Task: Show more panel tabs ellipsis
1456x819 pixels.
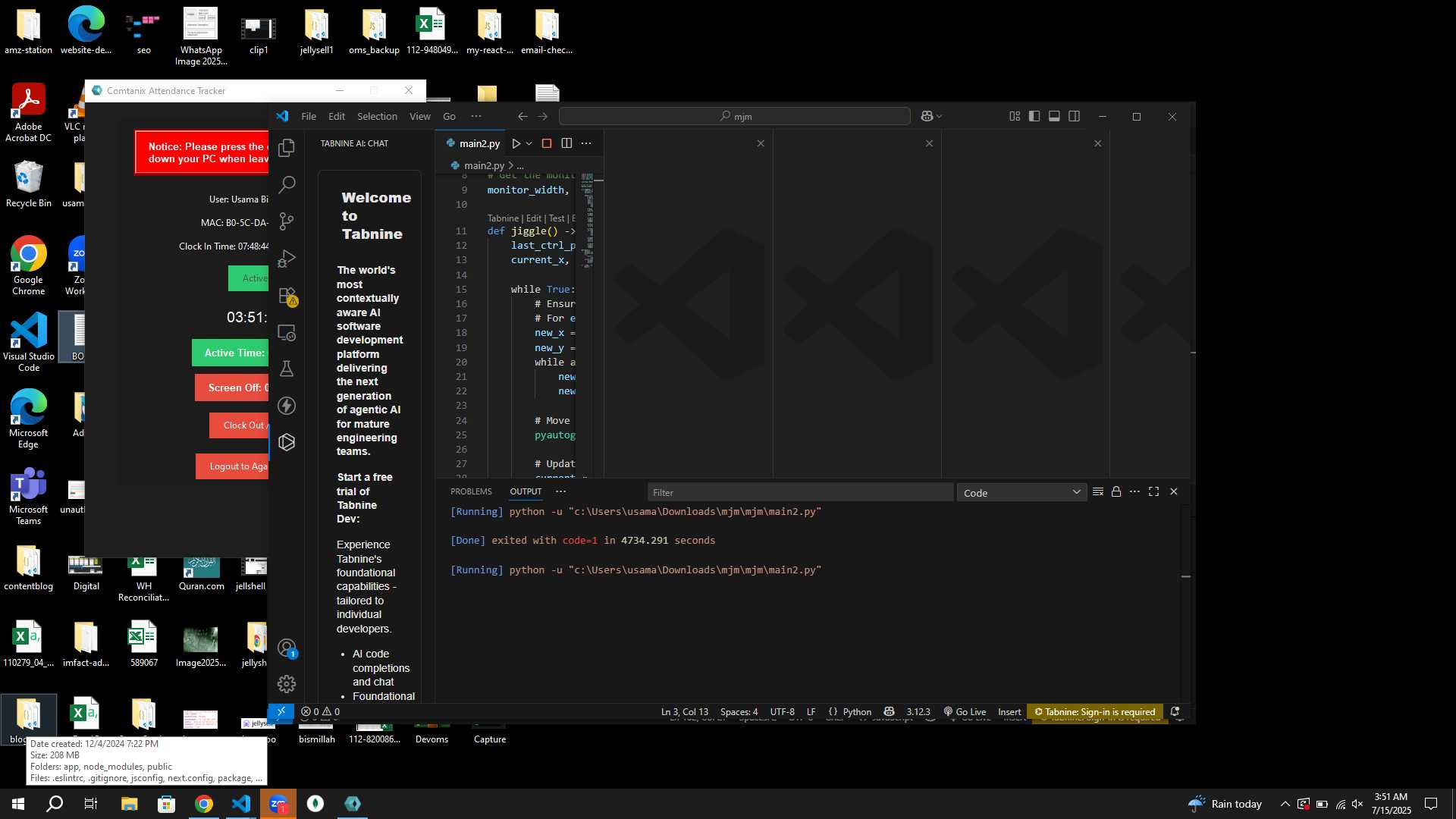Action: (560, 491)
